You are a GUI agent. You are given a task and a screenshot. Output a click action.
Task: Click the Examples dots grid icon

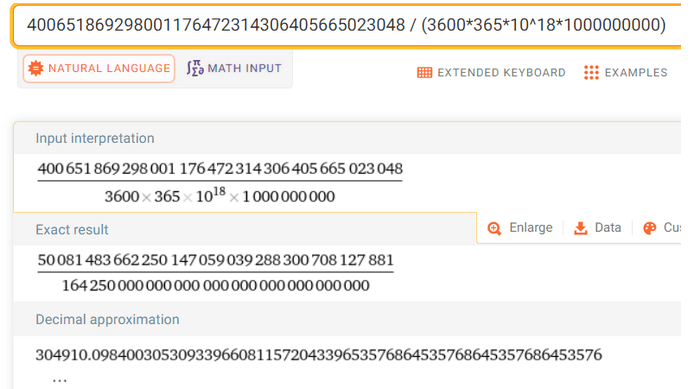point(591,72)
